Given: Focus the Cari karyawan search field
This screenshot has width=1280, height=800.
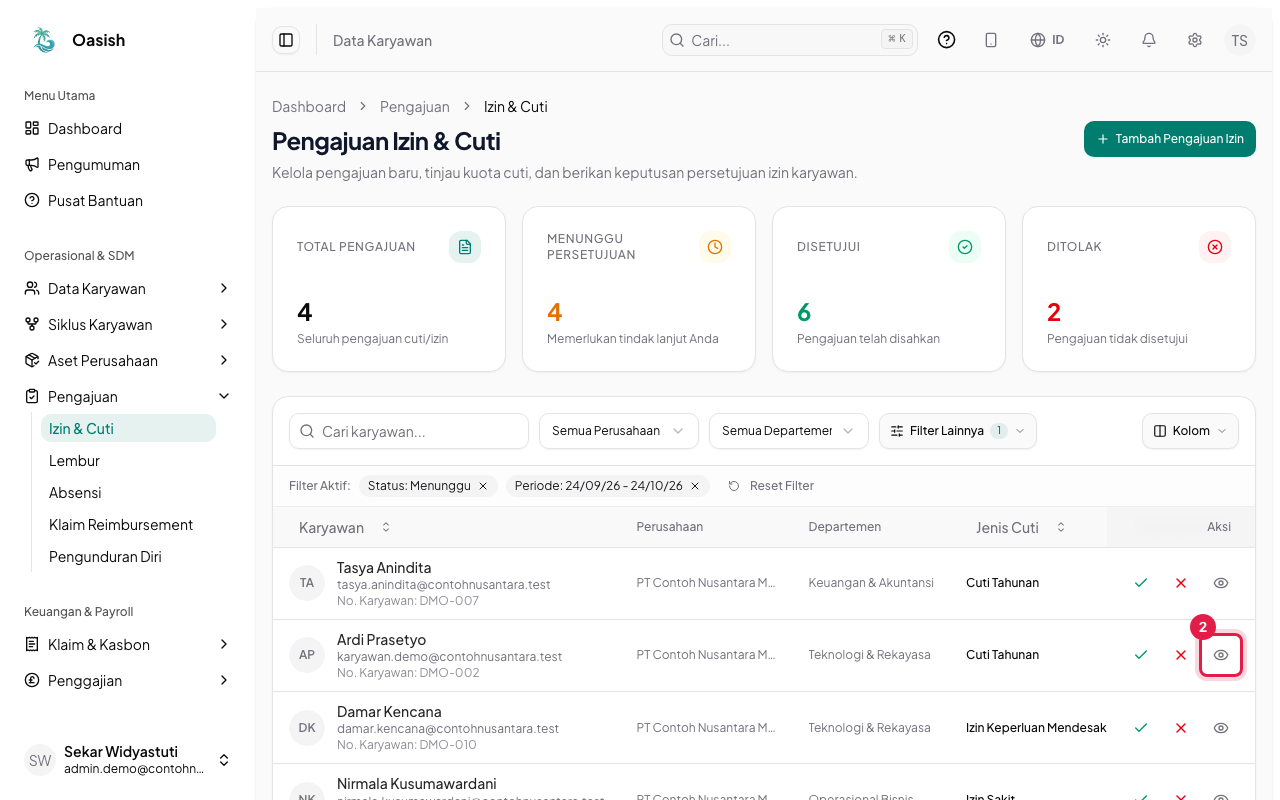Looking at the screenshot, I should point(409,431).
